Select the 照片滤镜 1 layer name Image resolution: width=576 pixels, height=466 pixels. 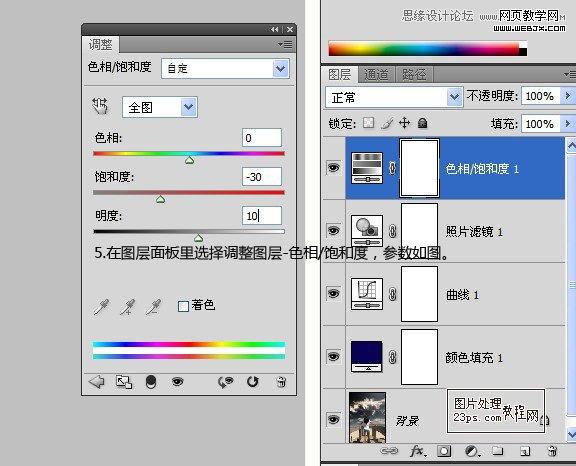[474, 232]
